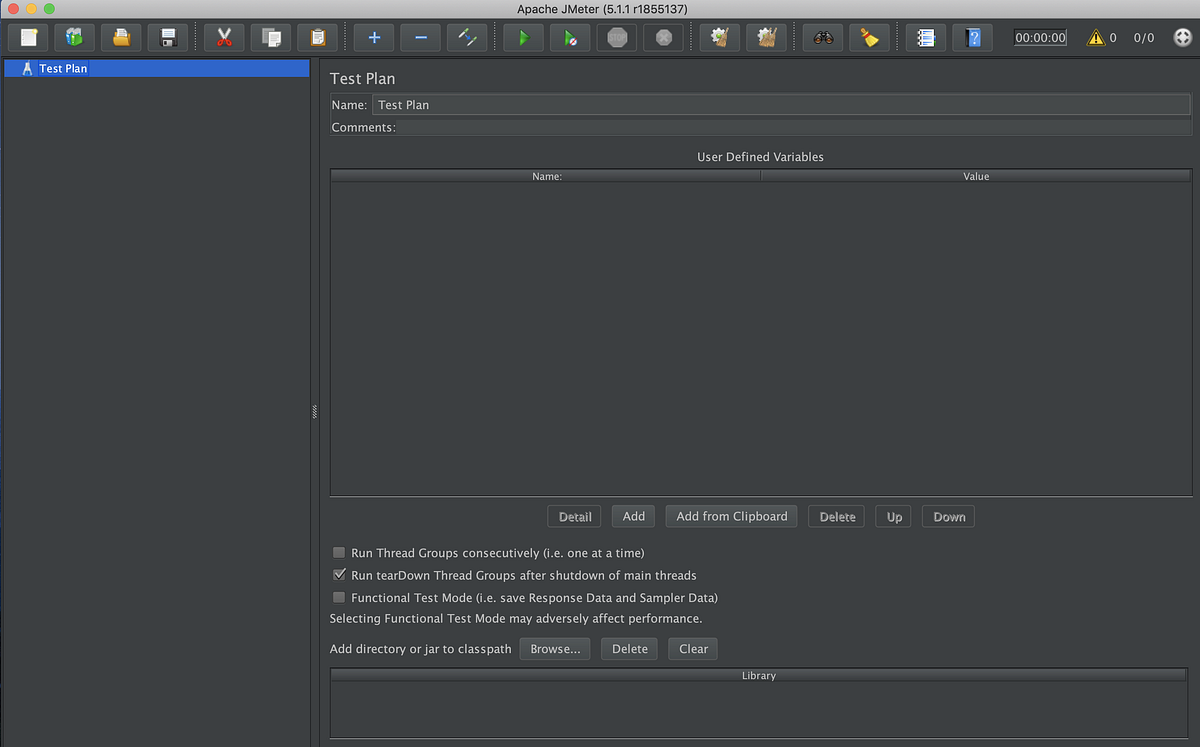Uncheck Run tearDown Thread Groups option

(x=339, y=574)
